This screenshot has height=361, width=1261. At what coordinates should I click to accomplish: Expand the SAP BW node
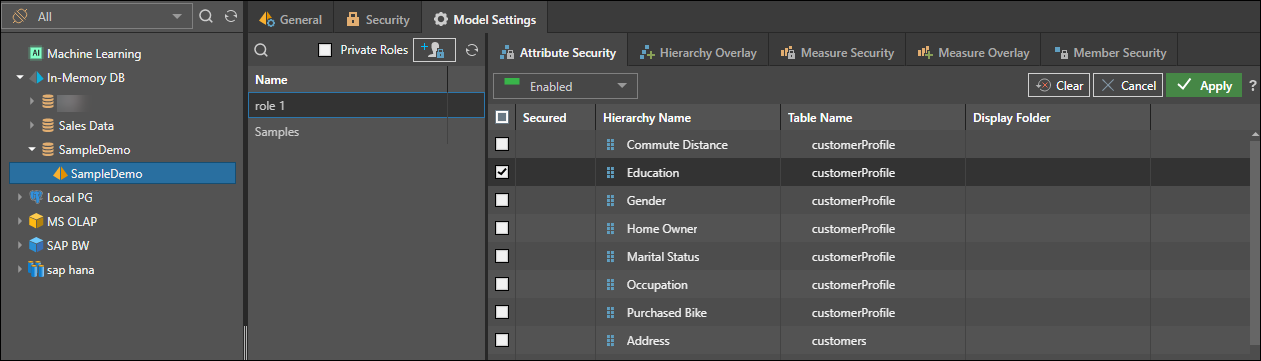21,246
